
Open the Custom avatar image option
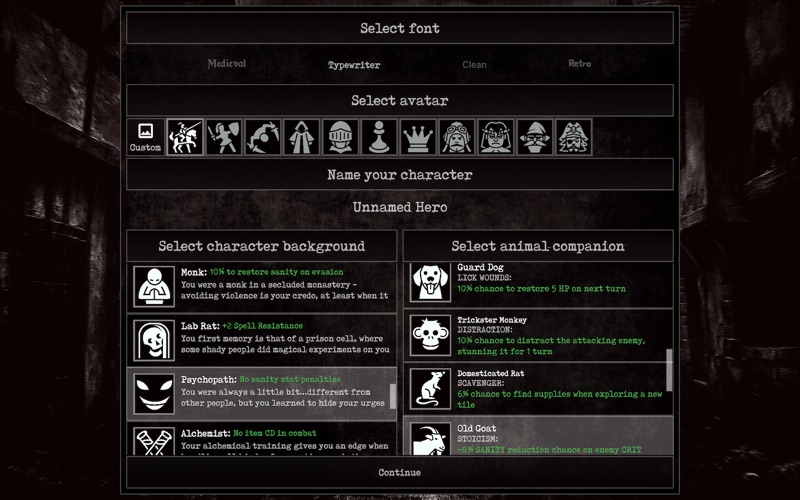145,137
